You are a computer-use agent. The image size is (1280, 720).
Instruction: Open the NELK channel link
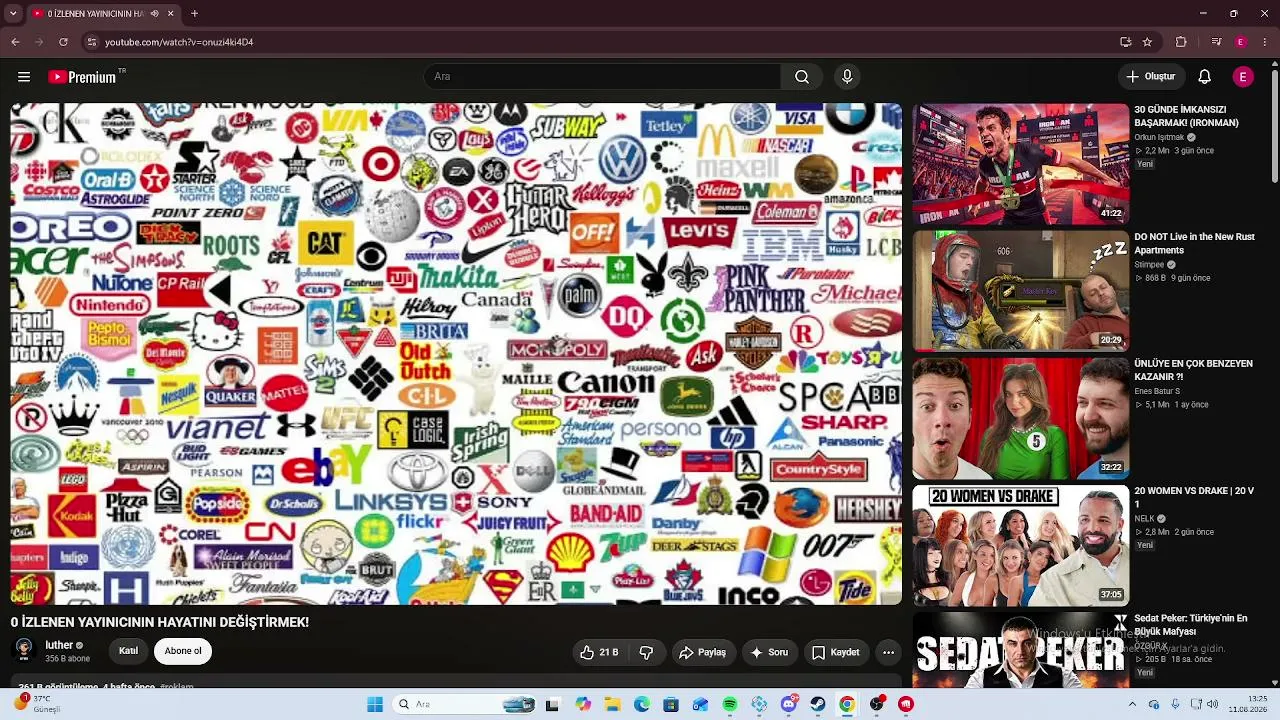pyautogui.click(x=1144, y=519)
